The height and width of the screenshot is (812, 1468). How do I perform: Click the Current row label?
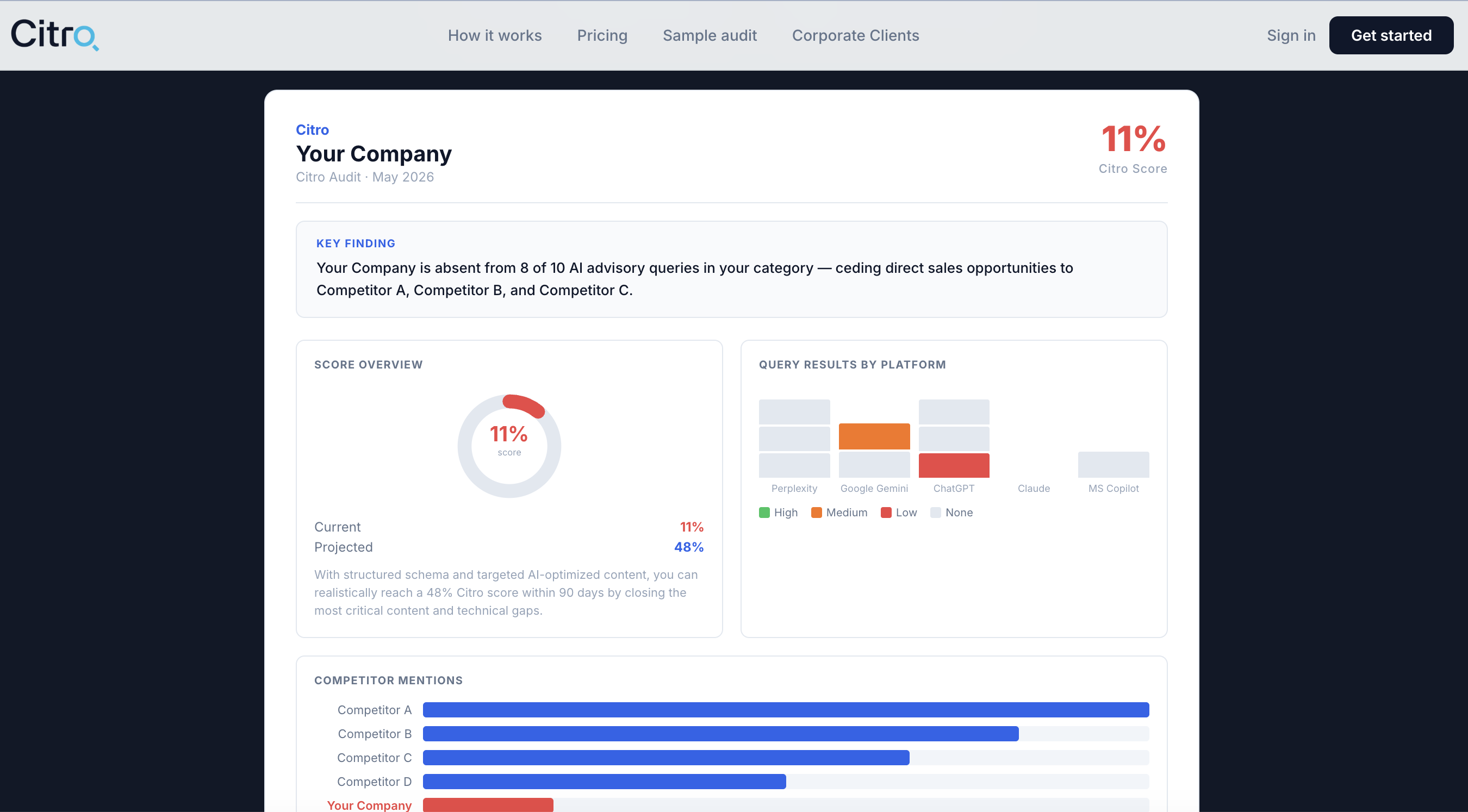(337, 527)
